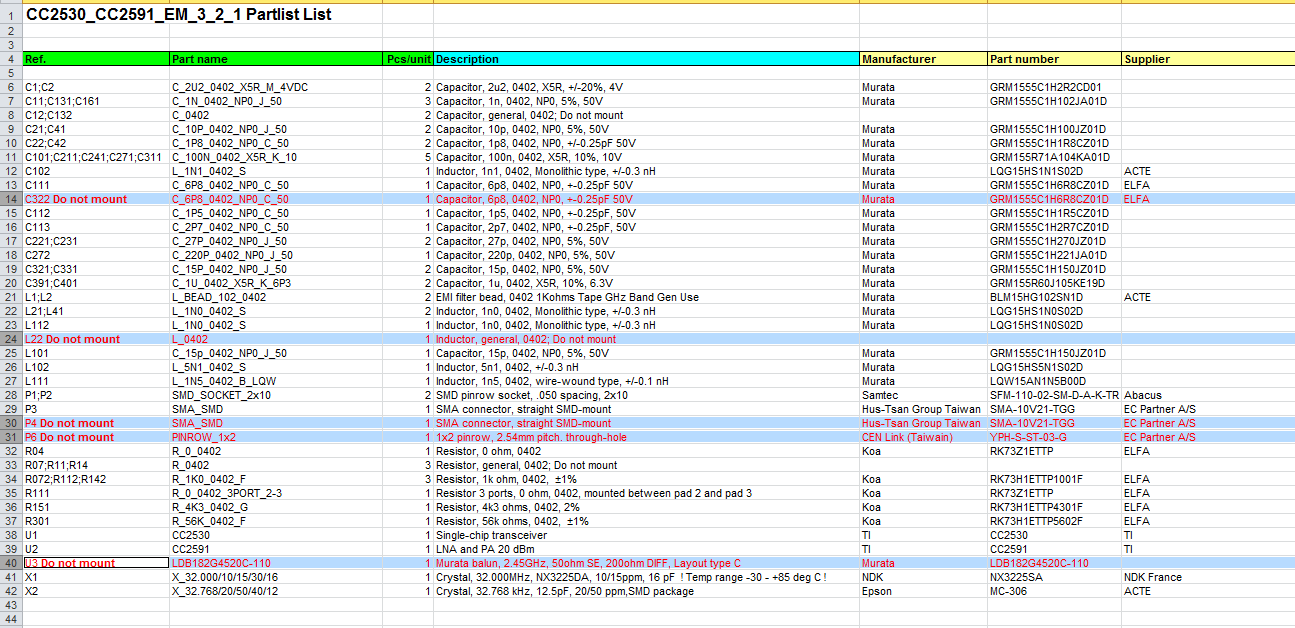This screenshot has width=1295, height=628.
Task: Select row number 14 header
Action: pos(11,199)
